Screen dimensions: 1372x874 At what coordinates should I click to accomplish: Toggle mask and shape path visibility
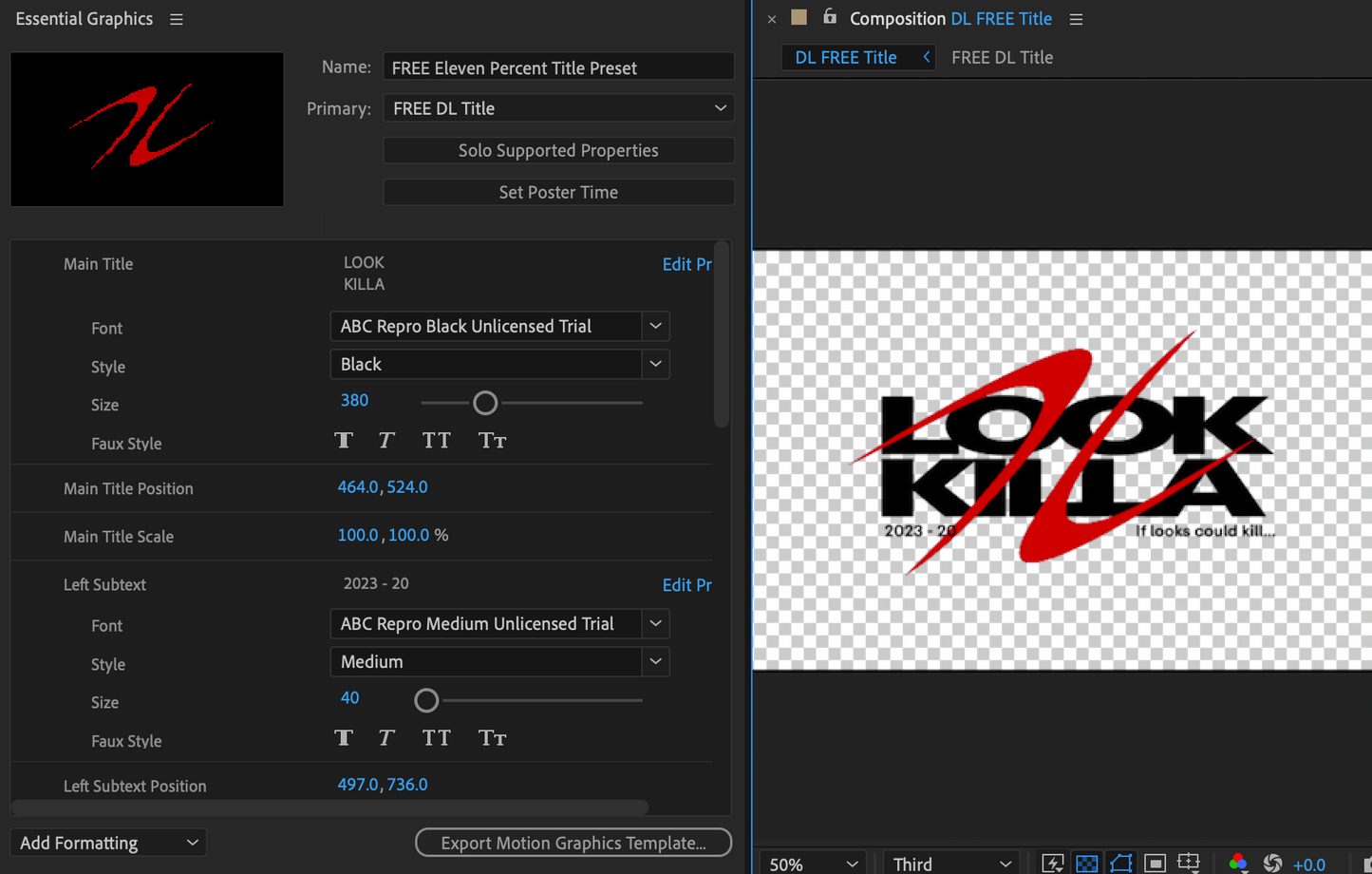click(x=1120, y=863)
